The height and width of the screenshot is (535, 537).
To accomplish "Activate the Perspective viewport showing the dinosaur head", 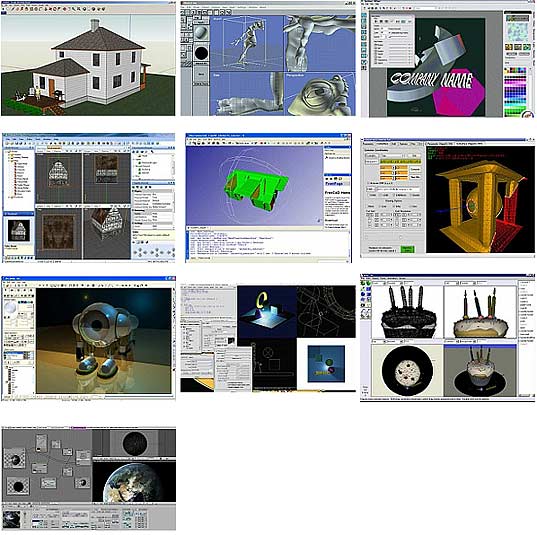I will 319,94.
